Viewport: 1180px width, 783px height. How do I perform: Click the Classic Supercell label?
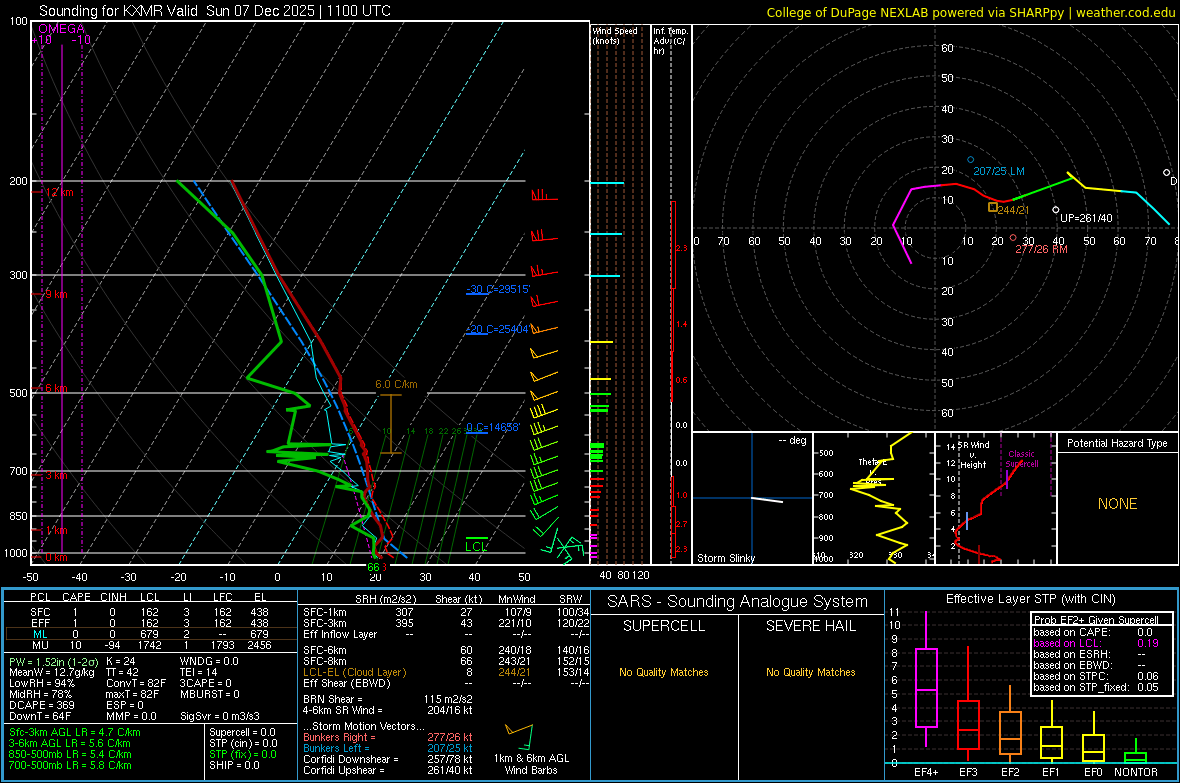[x=1021, y=459]
